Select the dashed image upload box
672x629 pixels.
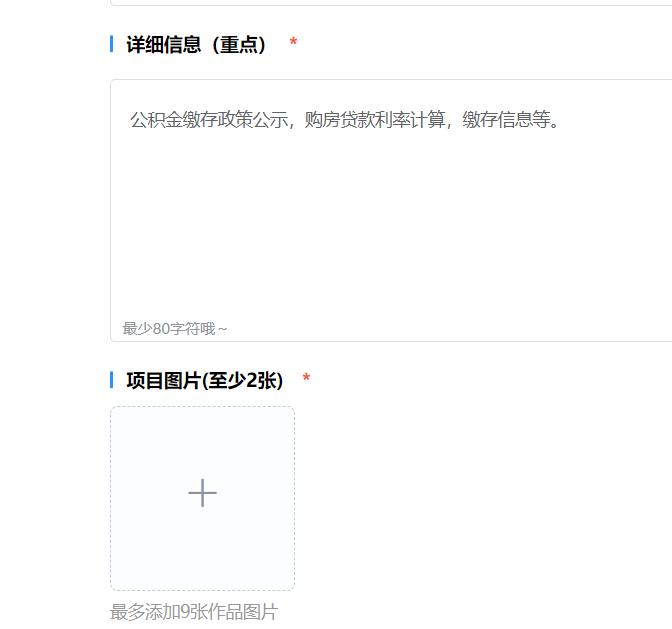pyautogui.click(x=202, y=498)
